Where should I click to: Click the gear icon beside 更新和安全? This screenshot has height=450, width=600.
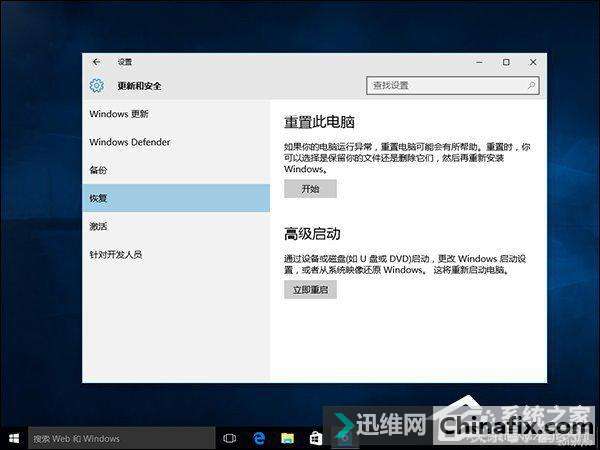tap(96, 85)
